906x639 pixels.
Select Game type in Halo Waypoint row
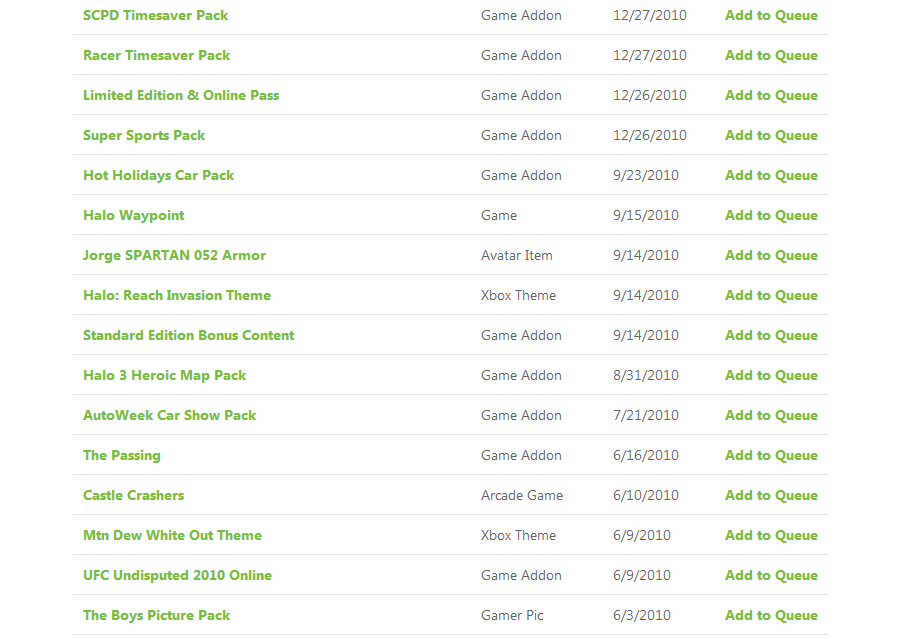(499, 216)
